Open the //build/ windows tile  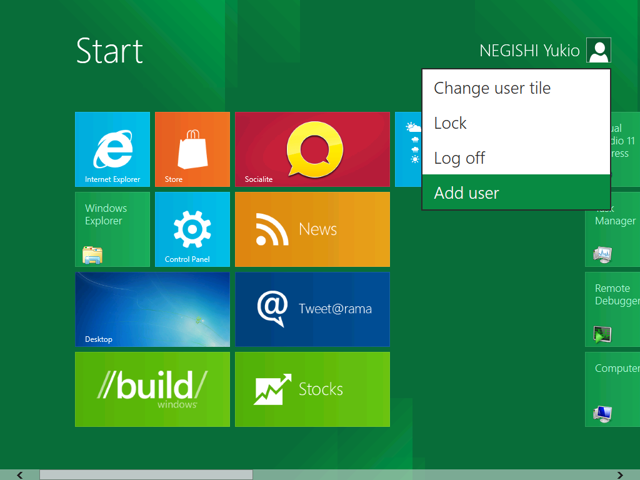pyautogui.click(x=152, y=389)
